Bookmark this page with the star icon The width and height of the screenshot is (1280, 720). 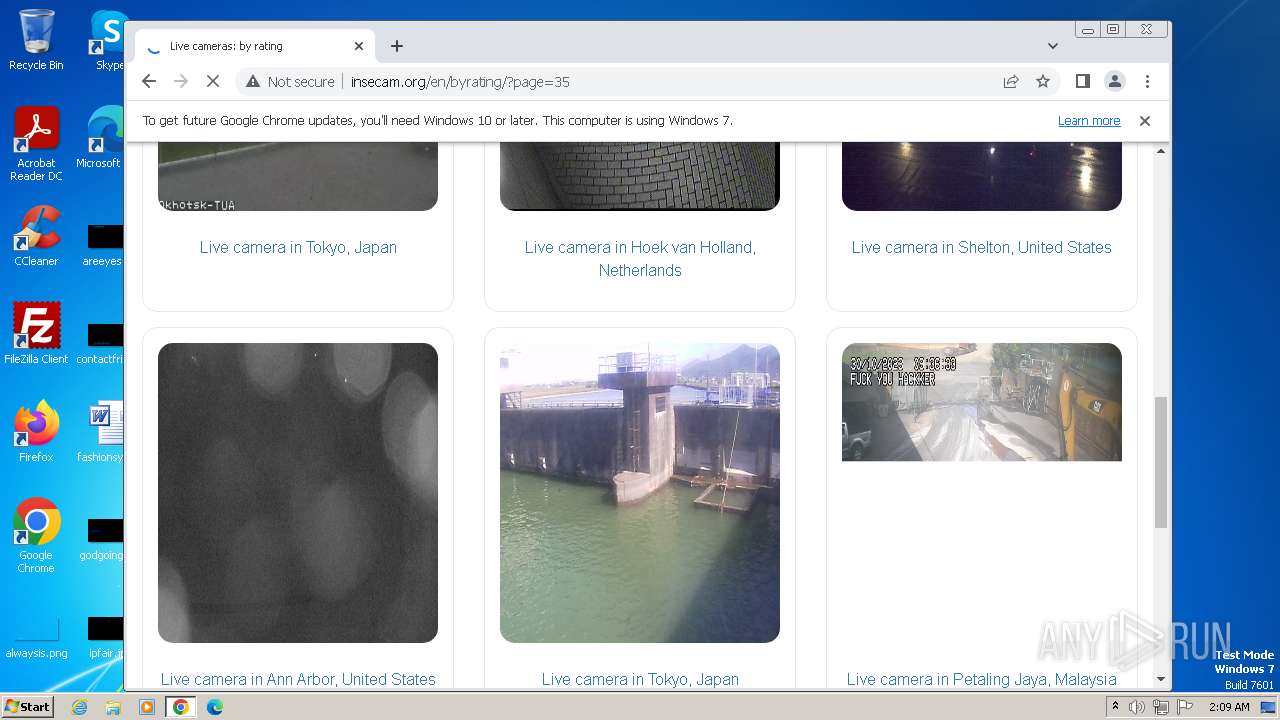1043,81
